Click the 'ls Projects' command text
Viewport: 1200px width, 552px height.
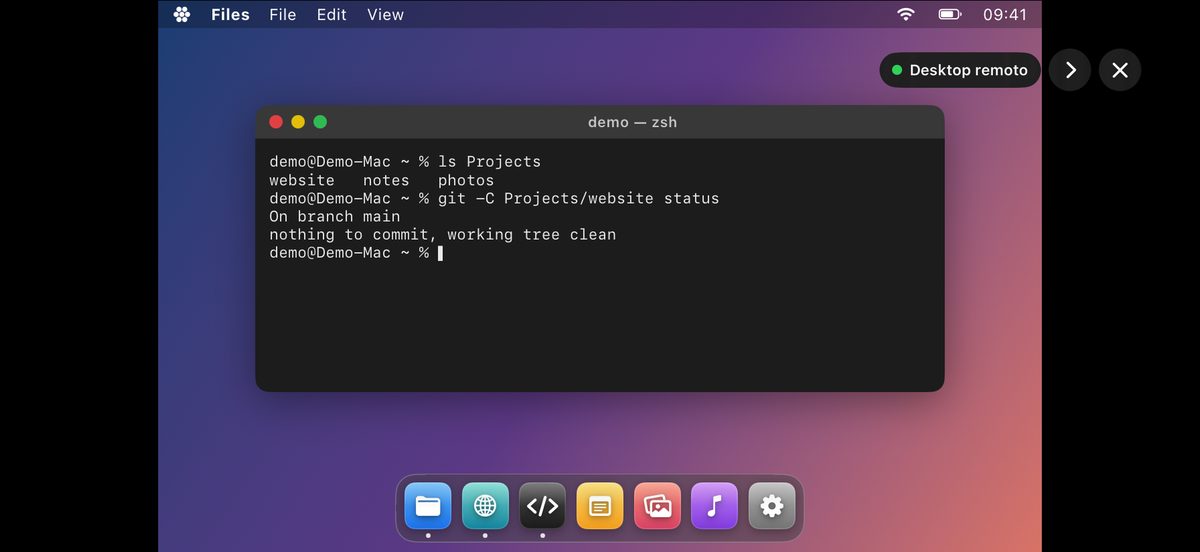[x=489, y=162]
